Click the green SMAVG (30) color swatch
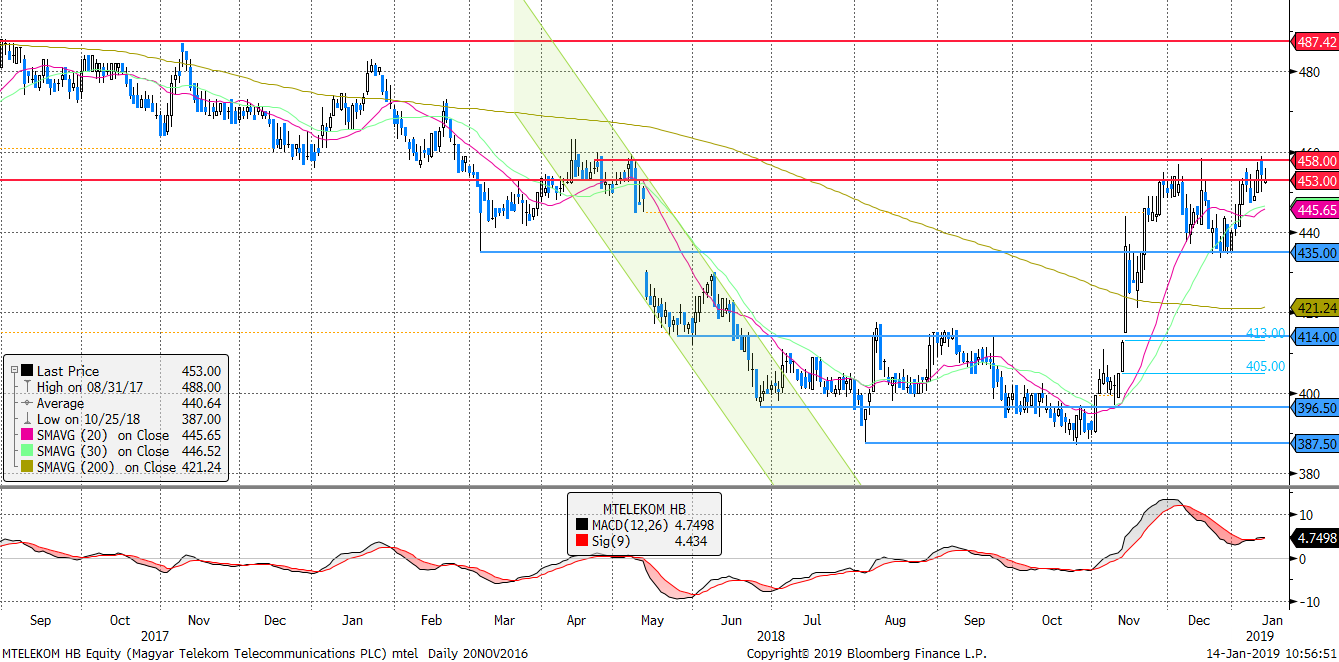Image resolution: width=1339 pixels, height=662 pixels. pos(27,451)
